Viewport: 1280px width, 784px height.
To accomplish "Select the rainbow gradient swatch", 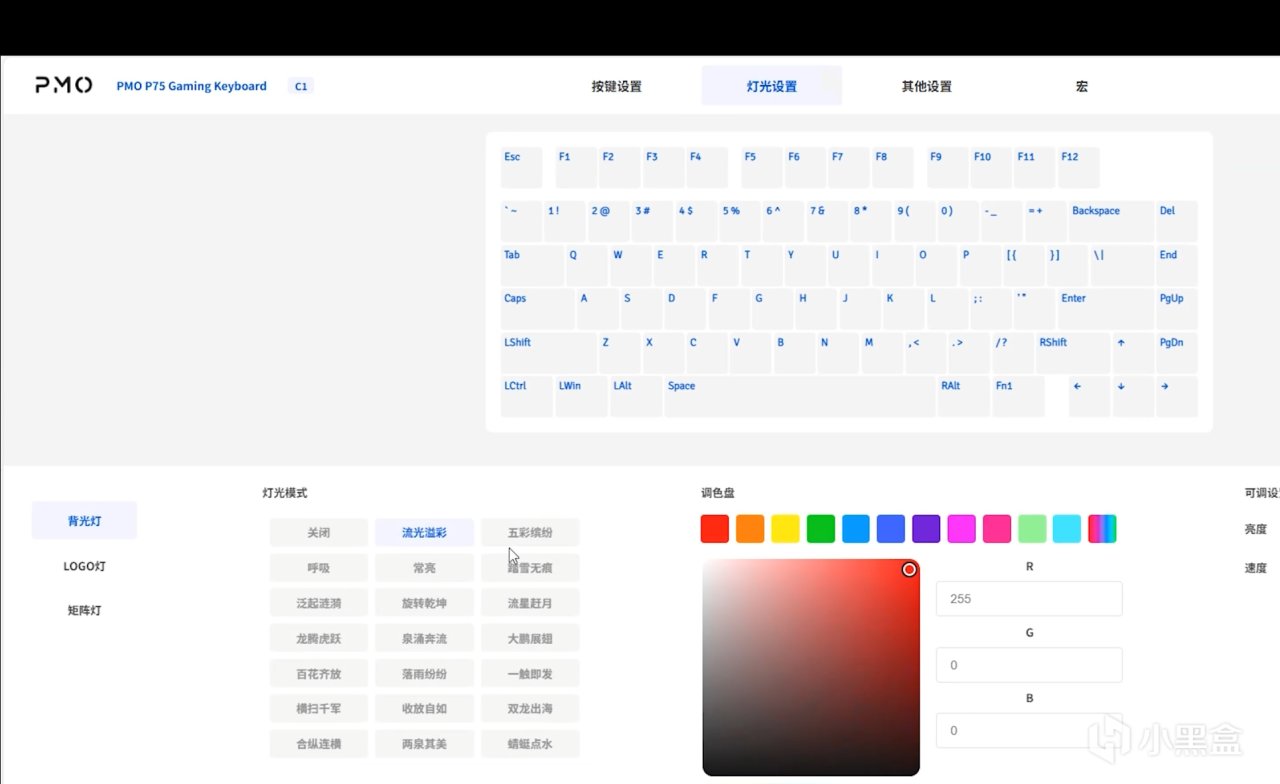I will coord(1102,529).
